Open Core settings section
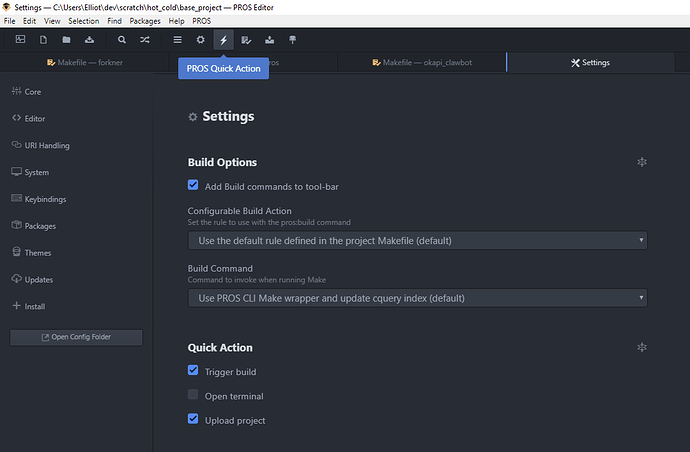 [26, 92]
